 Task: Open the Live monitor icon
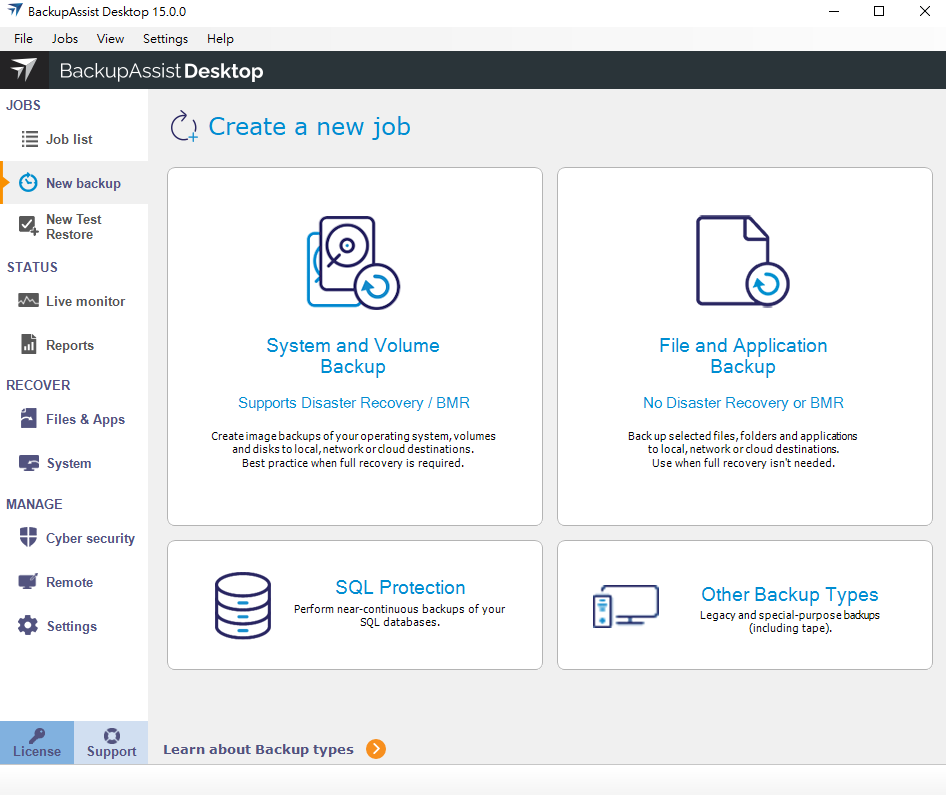coord(29,301)
